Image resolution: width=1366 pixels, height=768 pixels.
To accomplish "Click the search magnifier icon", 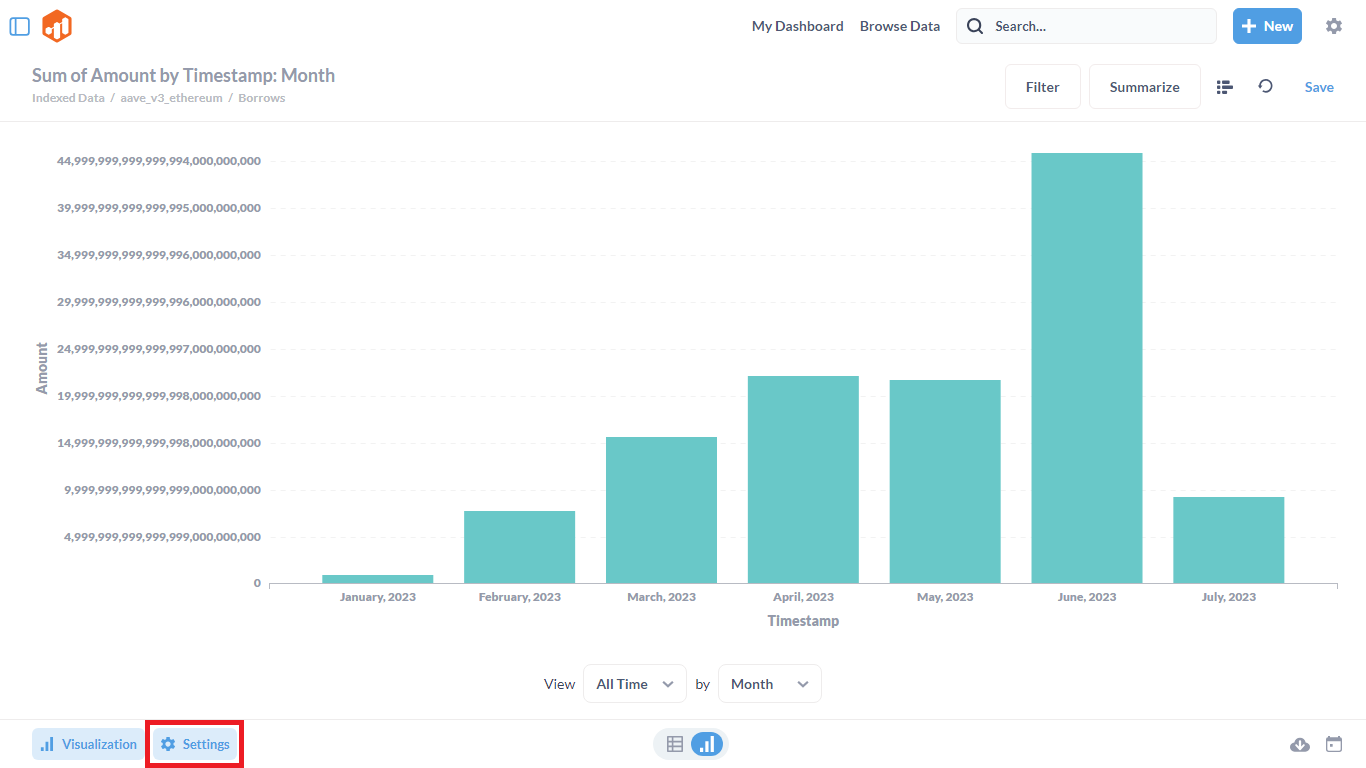I will pyautogui.click(x=975, y=26).
